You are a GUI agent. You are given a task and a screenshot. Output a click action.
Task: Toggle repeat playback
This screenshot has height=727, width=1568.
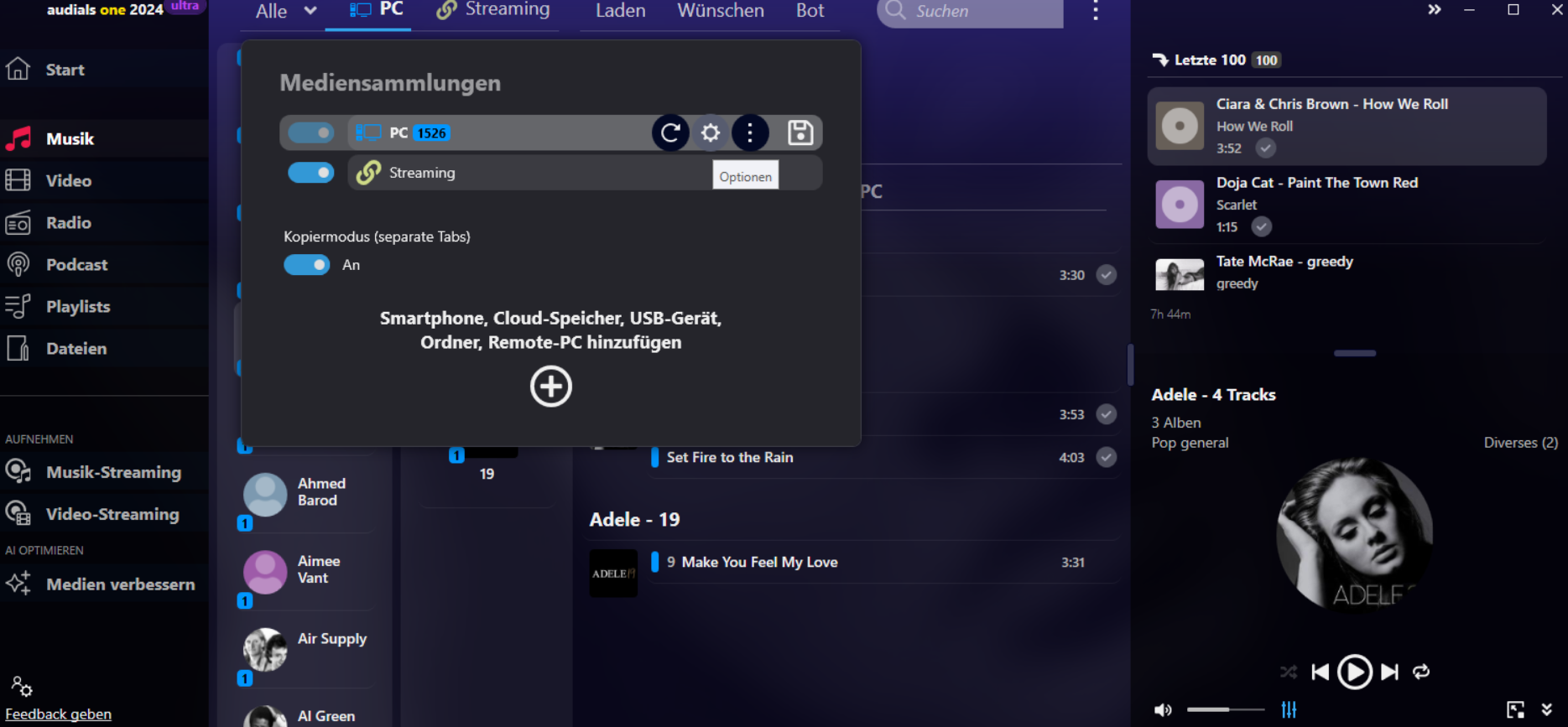pyautogui.click(x=1421, y=672)
